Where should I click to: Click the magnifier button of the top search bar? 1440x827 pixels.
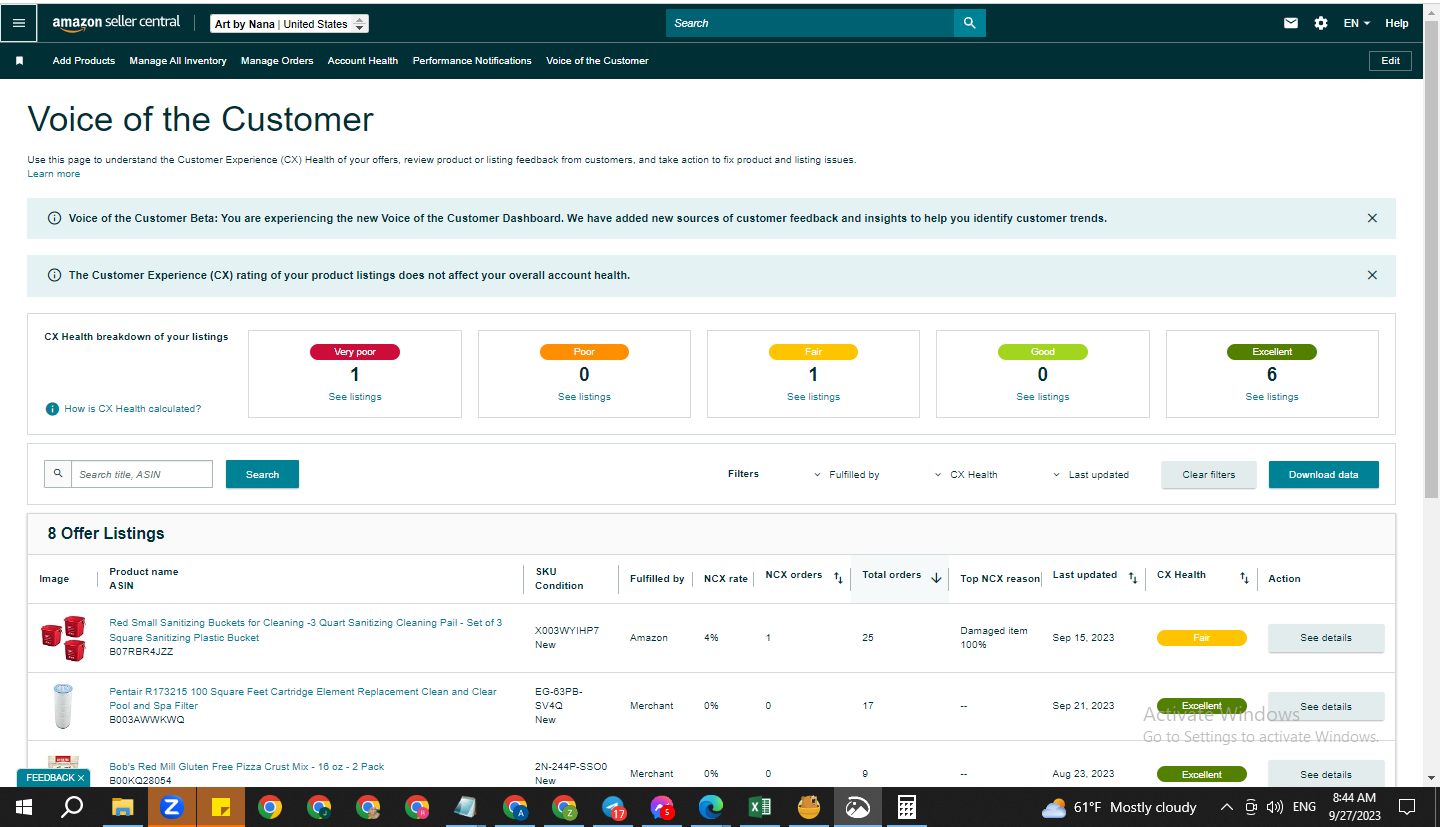click(x=970, y=23)
